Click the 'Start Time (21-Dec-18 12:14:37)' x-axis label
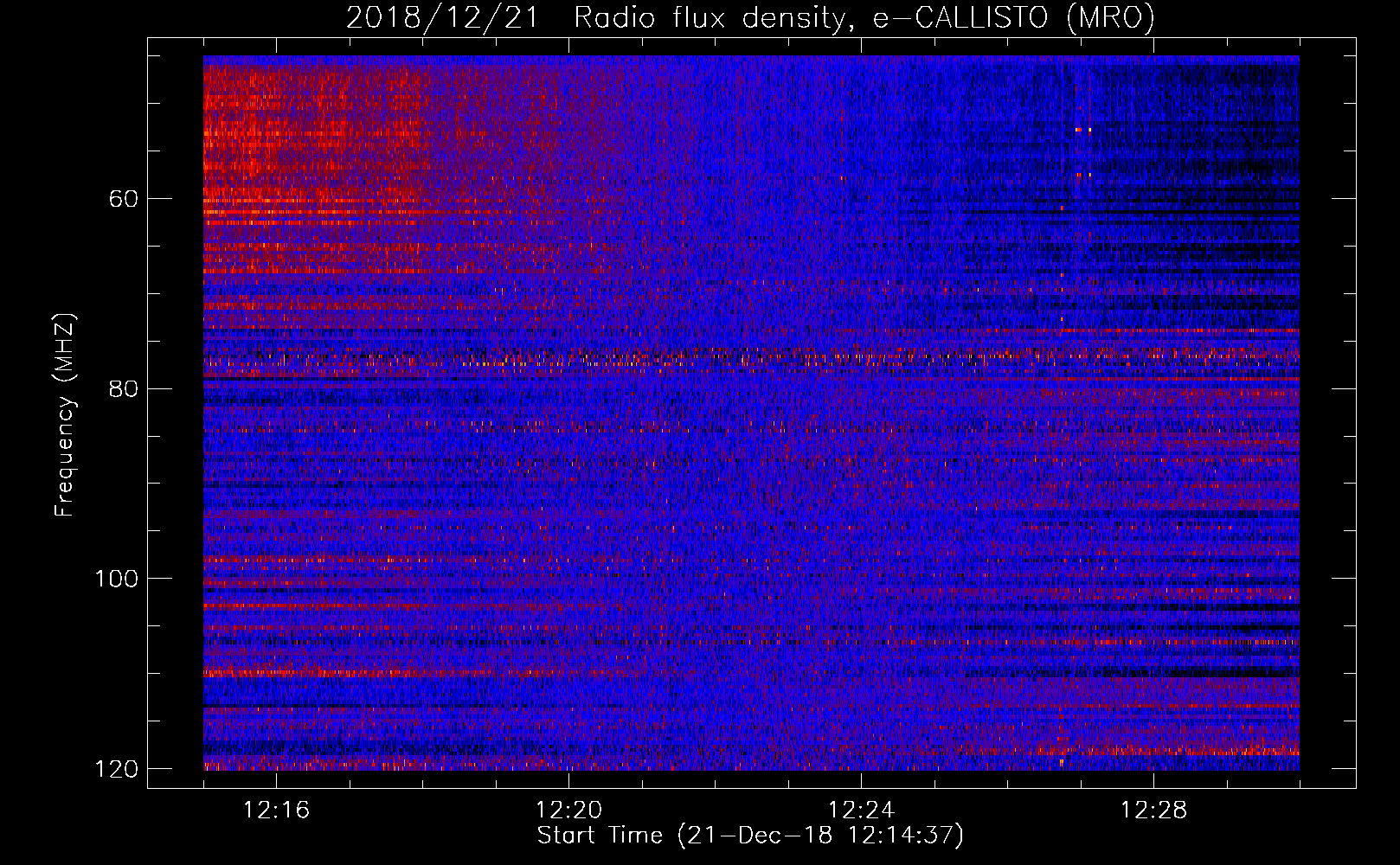 point(750,836)
